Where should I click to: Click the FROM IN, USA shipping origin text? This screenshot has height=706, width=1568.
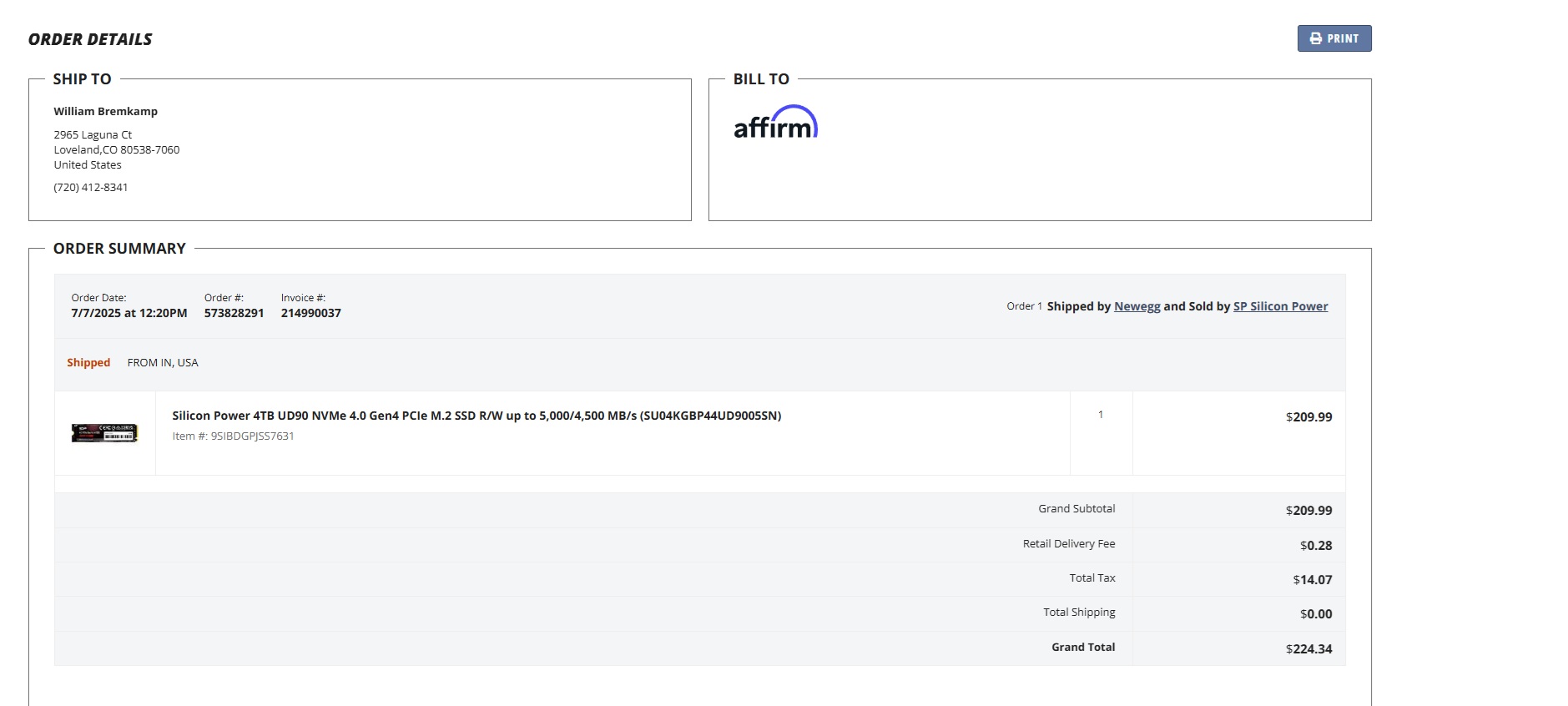tap(163, 363)
